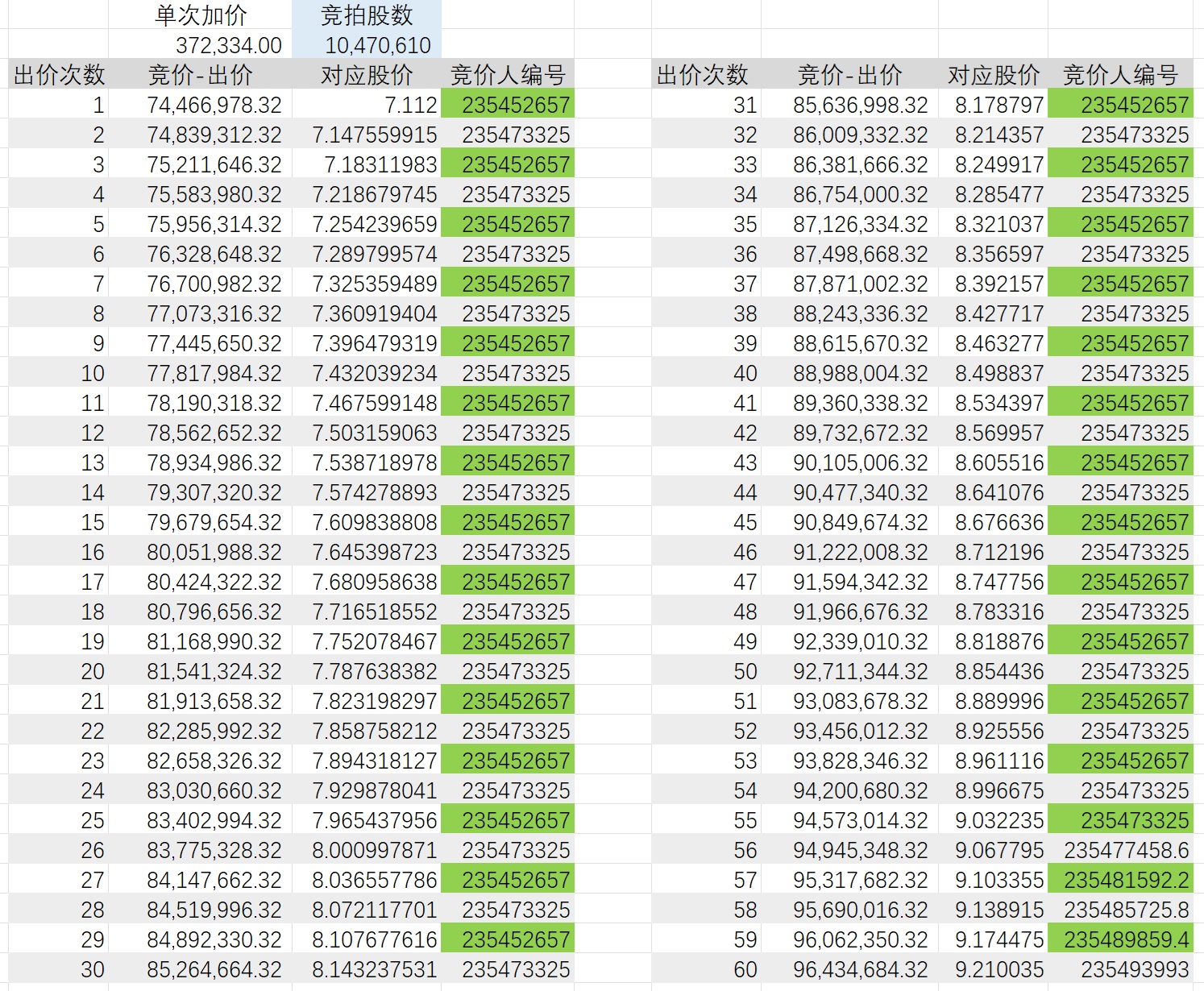Click bidder ID 235489859.4

pos(1120,939)
